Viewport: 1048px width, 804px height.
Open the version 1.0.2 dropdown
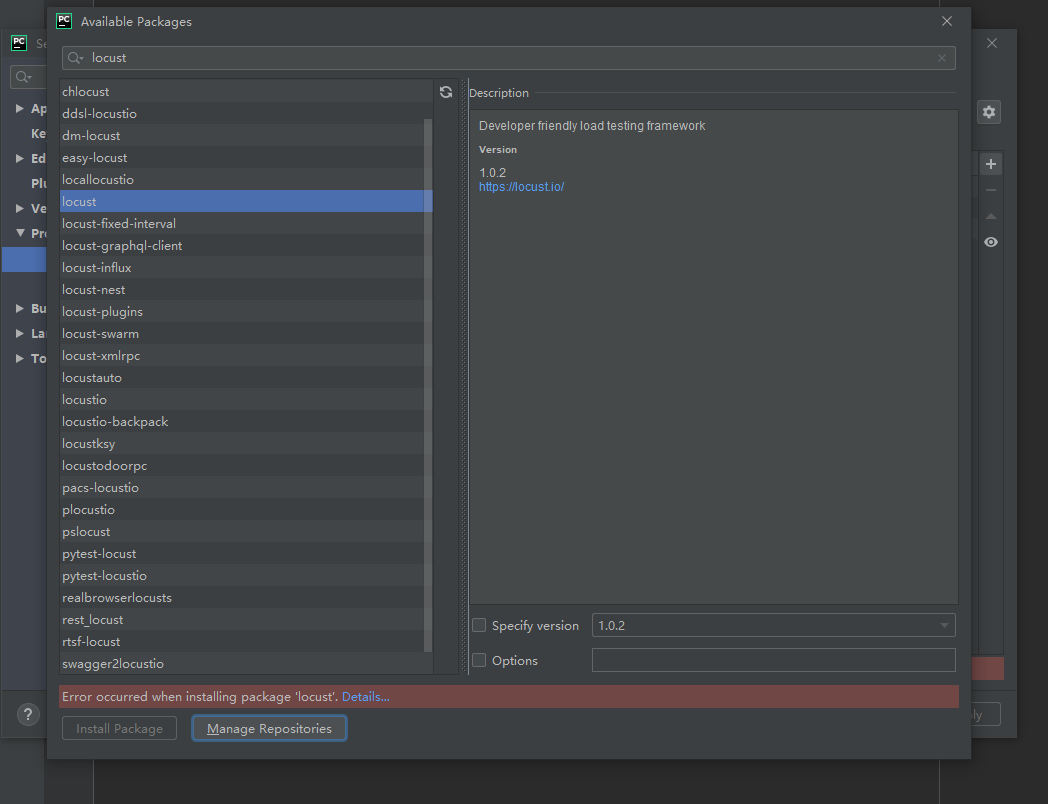[773, 626]
